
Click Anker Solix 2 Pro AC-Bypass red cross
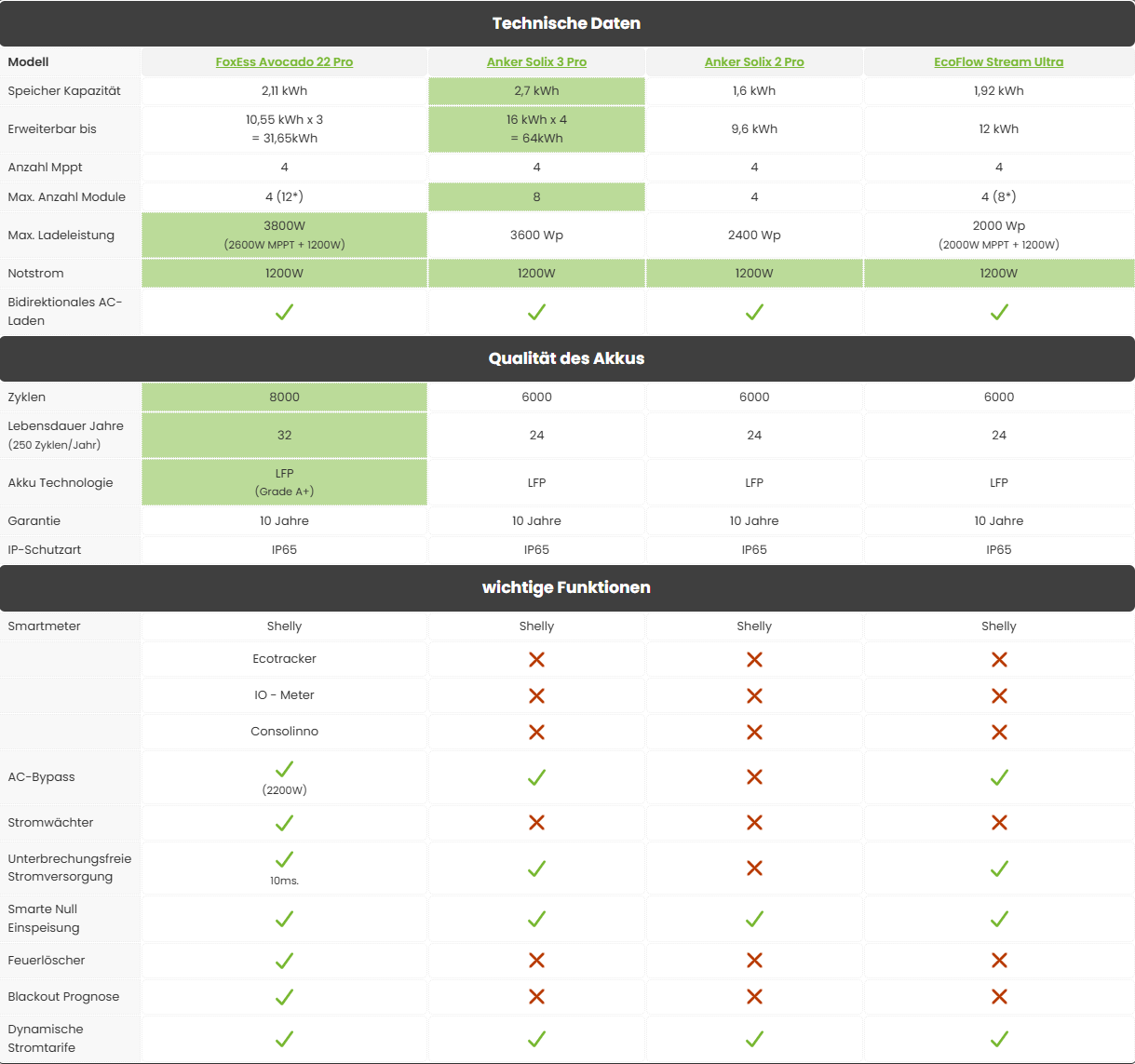754,777
